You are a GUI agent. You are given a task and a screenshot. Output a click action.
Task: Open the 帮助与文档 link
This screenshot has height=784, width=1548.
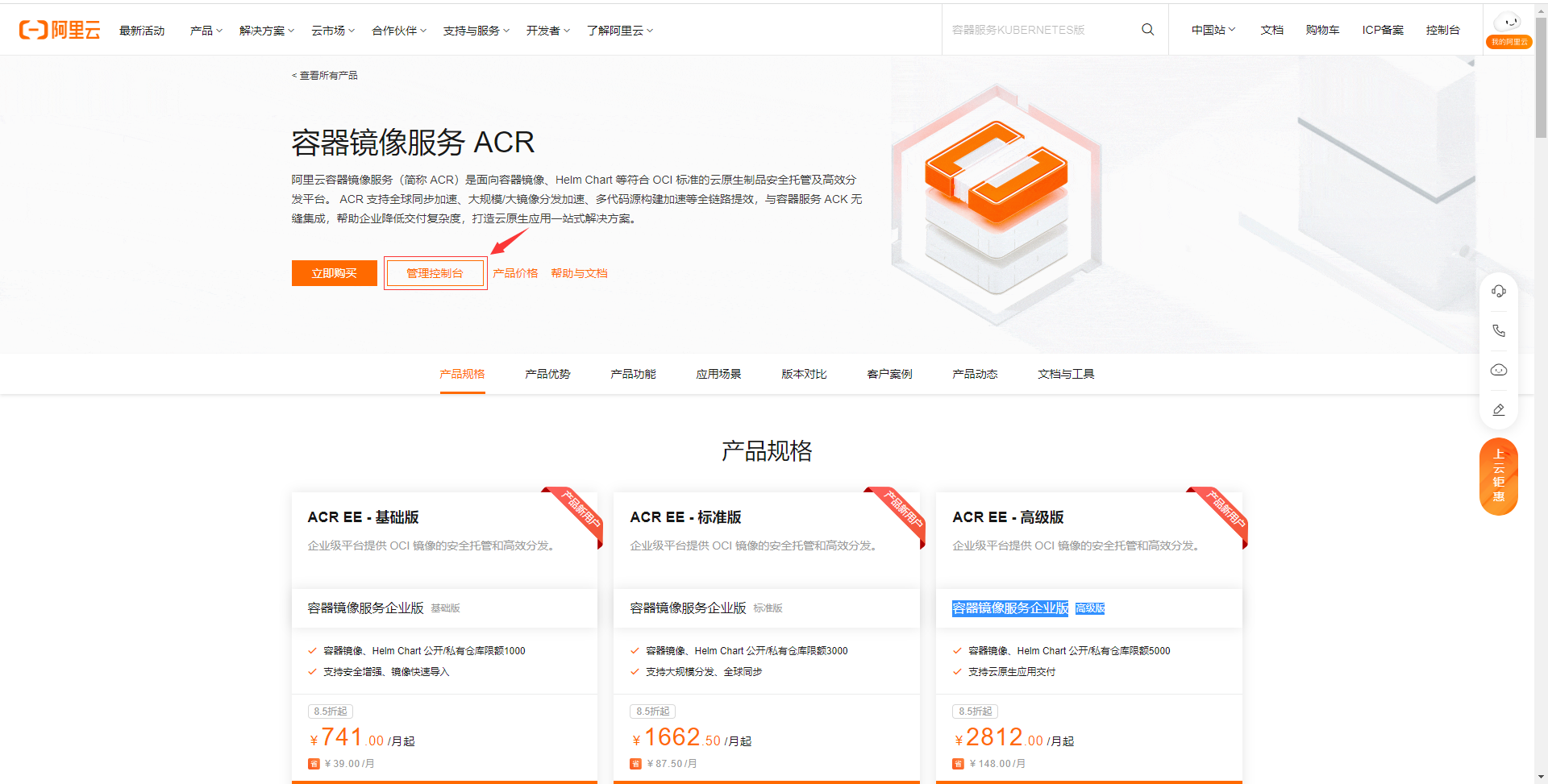click(x=580, y=273)
